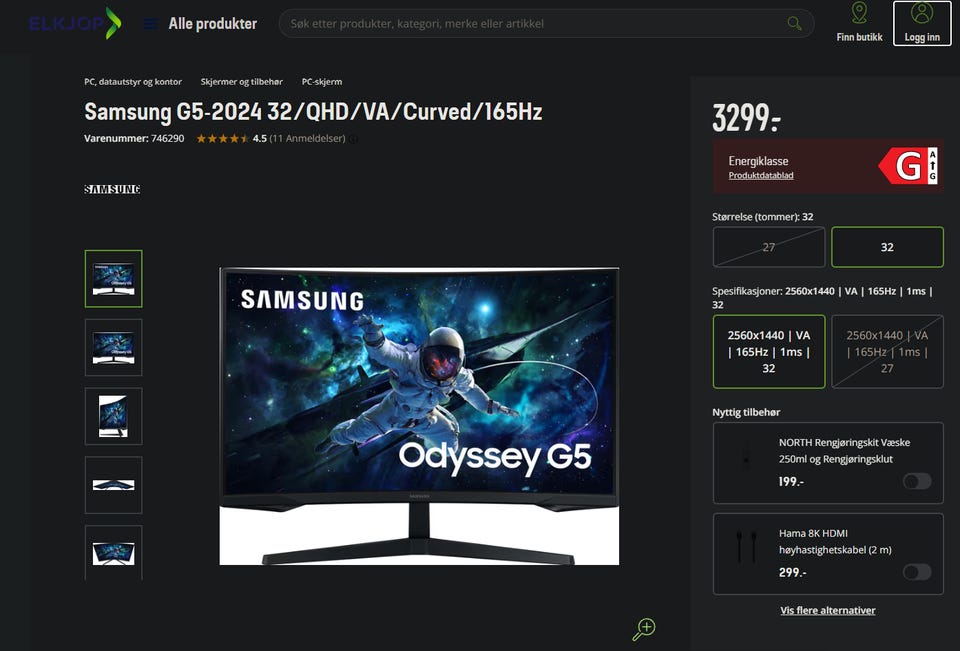Screen dimensions: 960x651
Task: Click the Logg inn user icon
Action: coord(921,13)
